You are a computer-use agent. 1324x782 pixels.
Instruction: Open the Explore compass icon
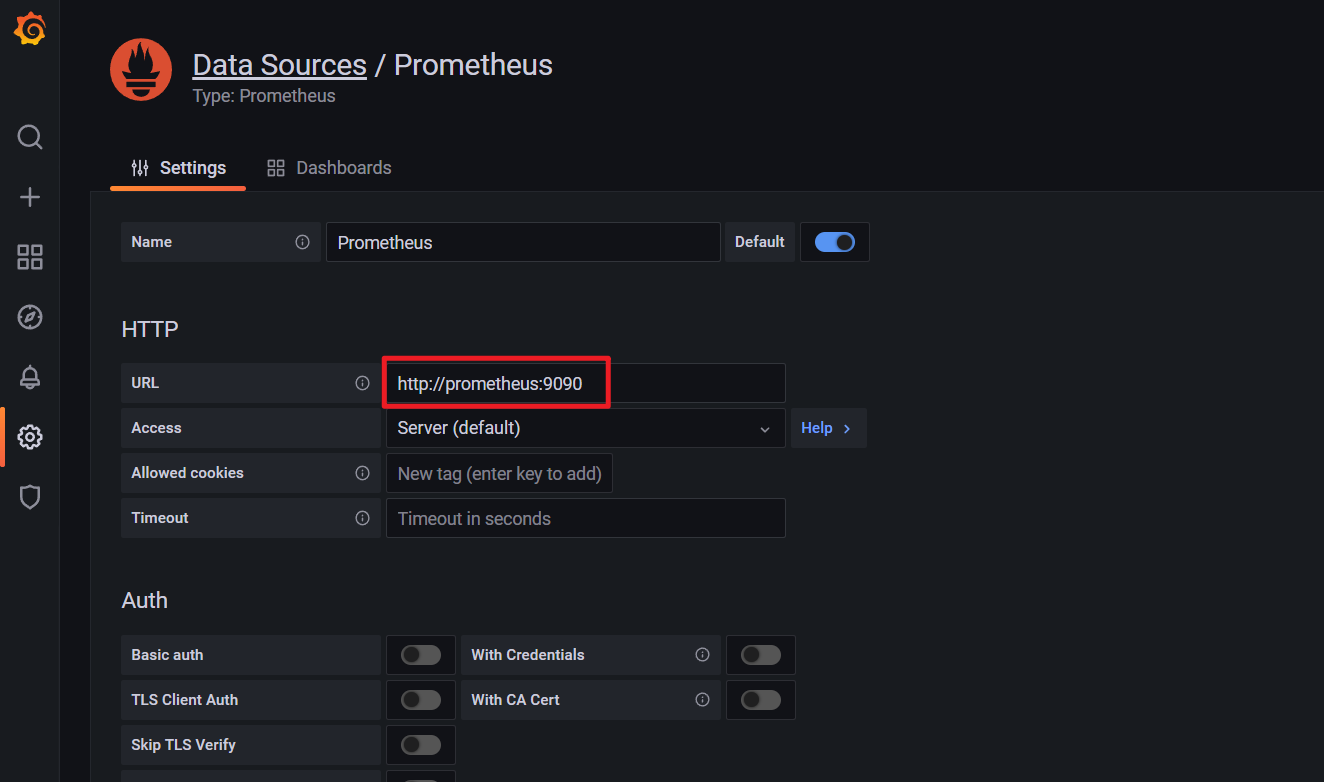pyautogui.click(x=30, y=317)
